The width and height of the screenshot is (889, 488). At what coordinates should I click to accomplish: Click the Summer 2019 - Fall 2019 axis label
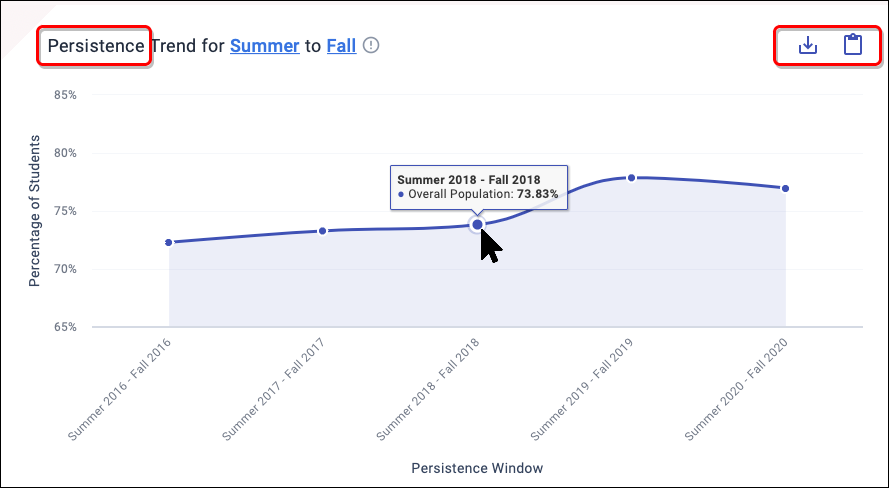pos(584,389)
